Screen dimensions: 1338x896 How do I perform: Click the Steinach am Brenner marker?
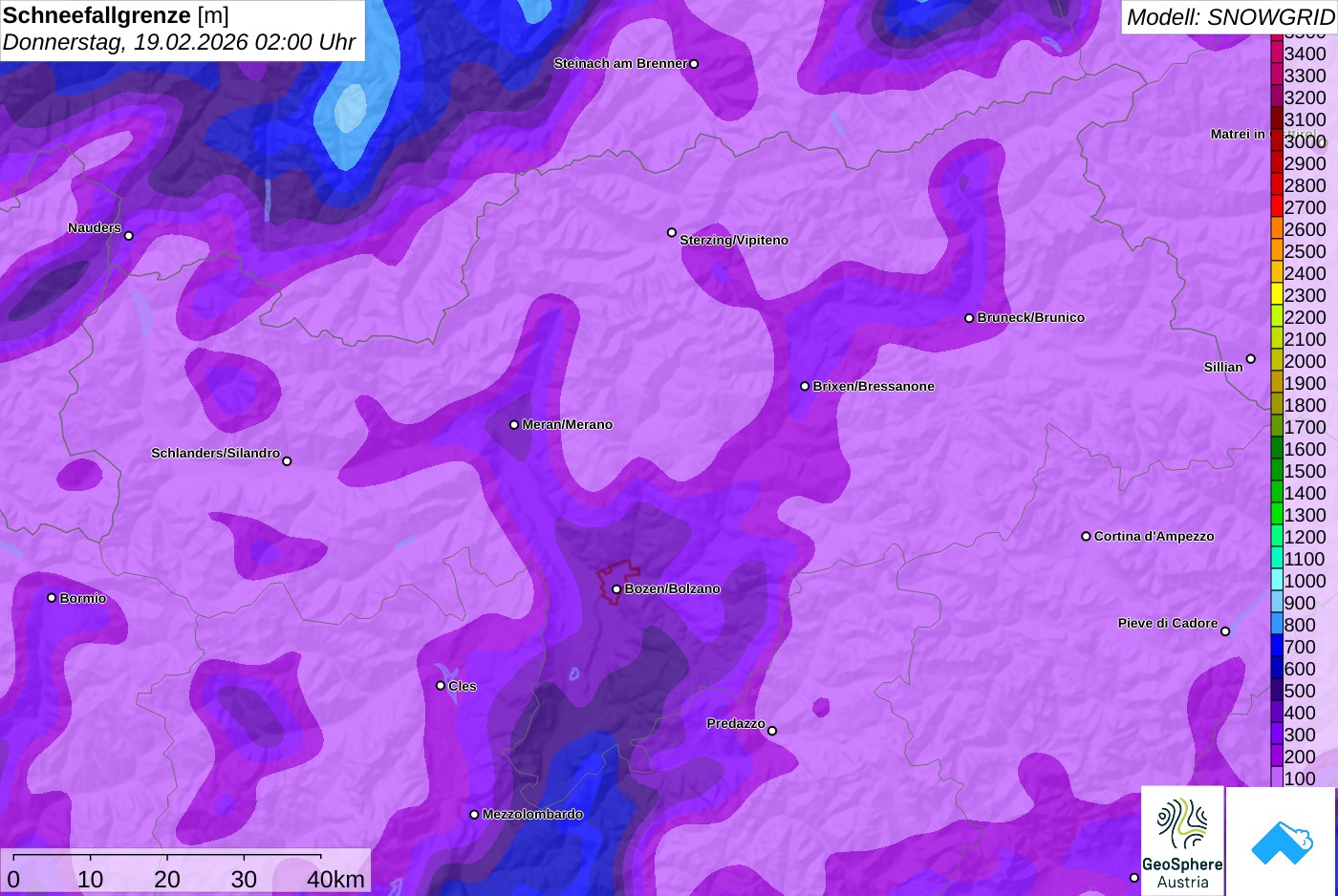coord(694,64)
